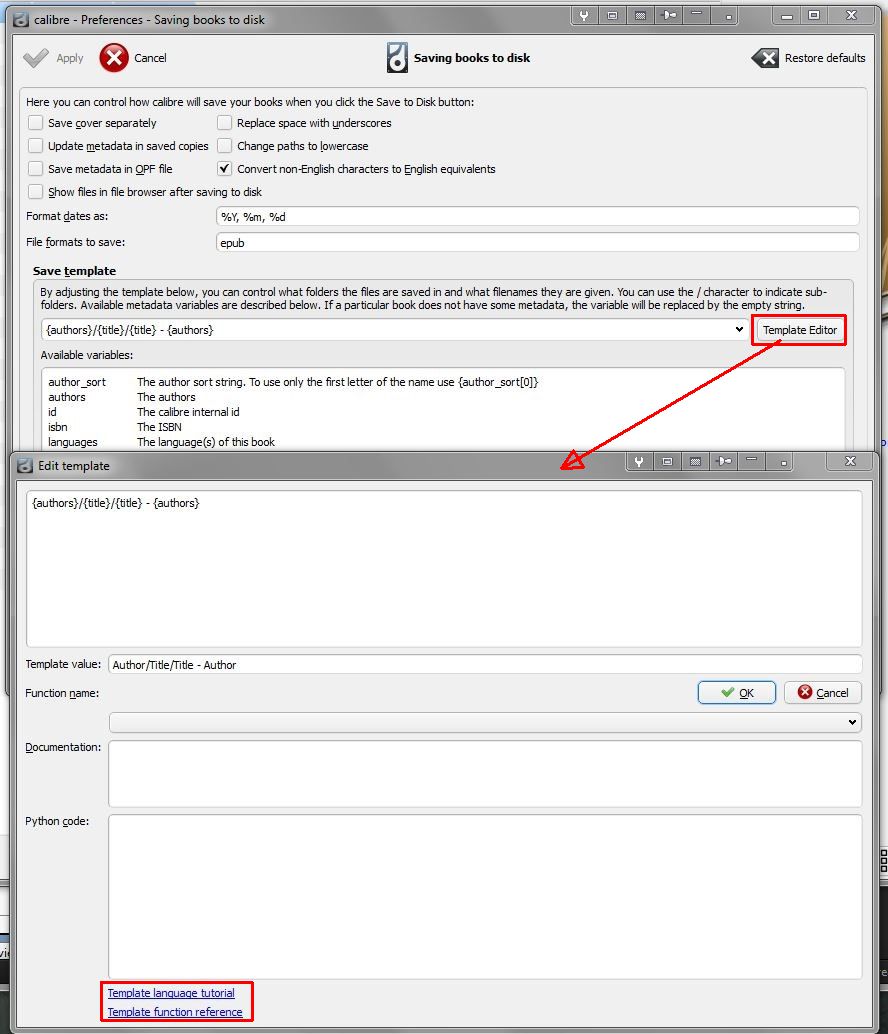Click the Apply button in Preferences

point(53,58)
